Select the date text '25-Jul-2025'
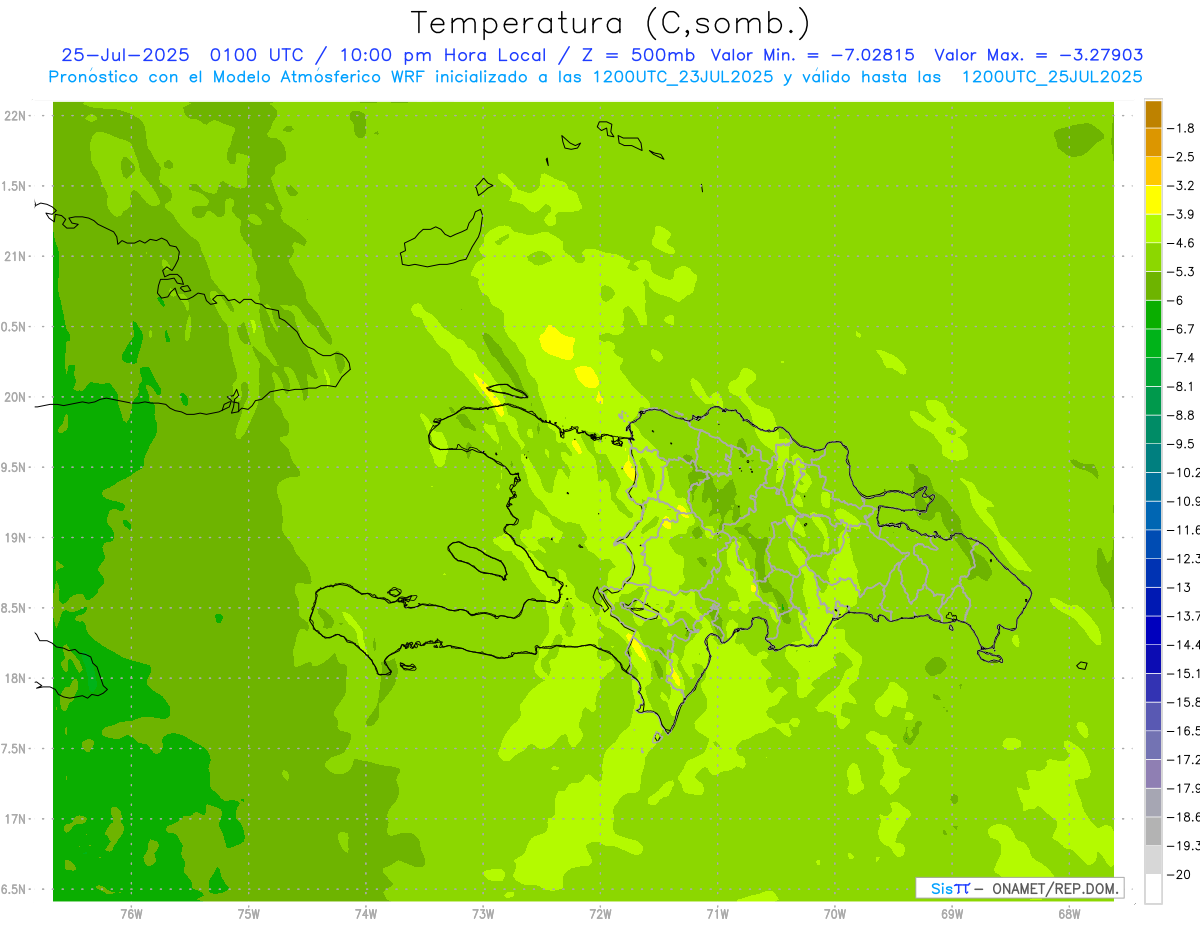1200x927 pixels. 125,55
